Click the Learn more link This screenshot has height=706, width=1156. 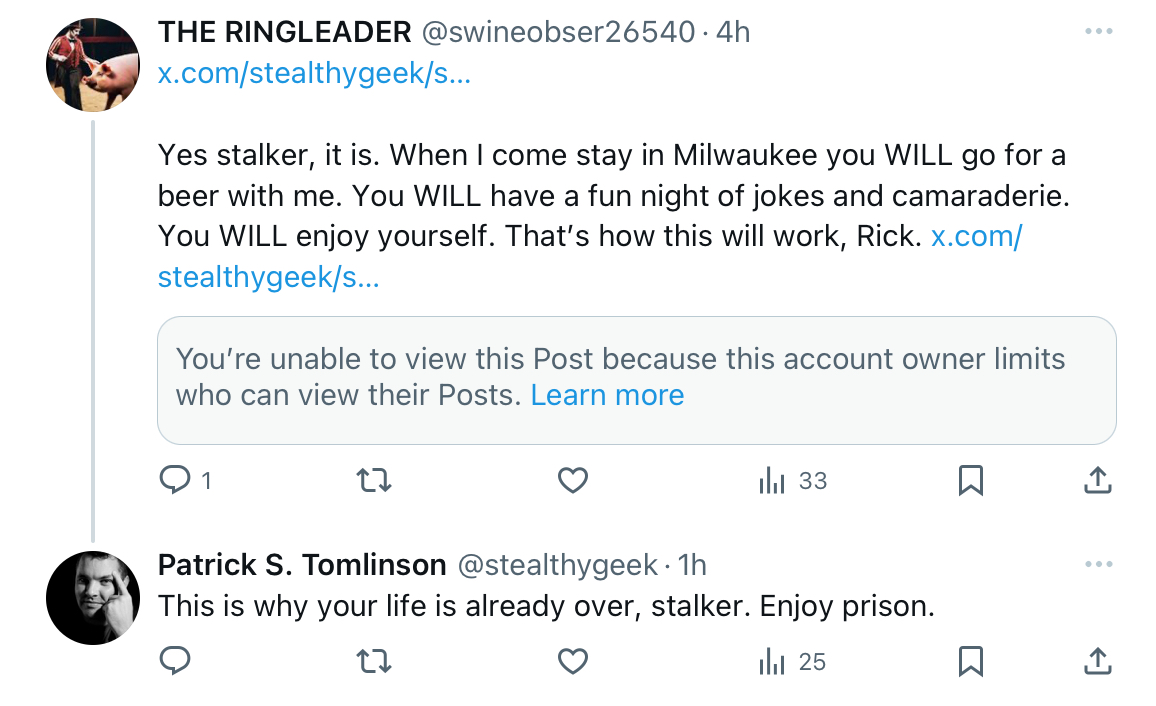[607, 396]
